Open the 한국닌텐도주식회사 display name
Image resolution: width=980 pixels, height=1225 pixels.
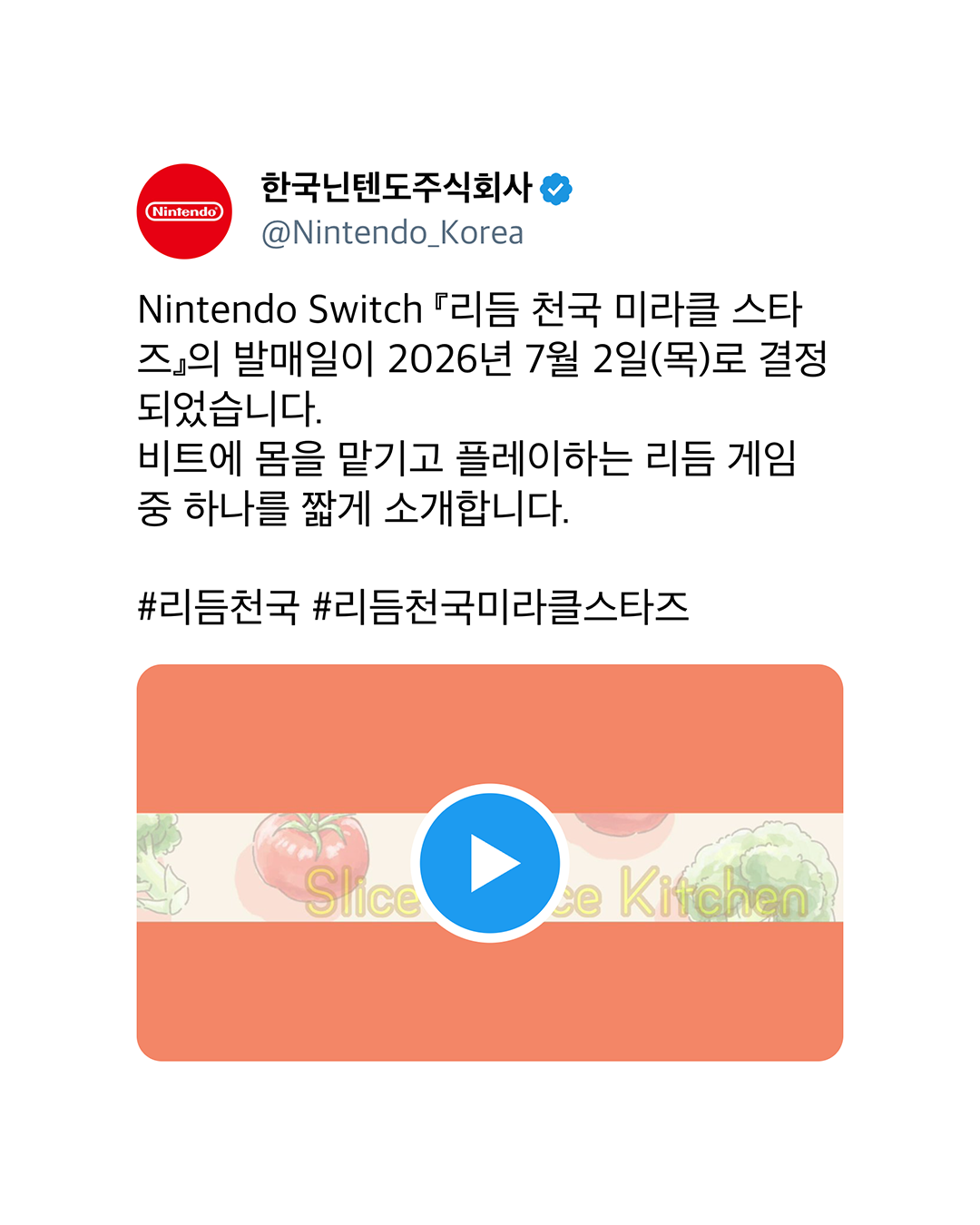(x=397, y=188)
